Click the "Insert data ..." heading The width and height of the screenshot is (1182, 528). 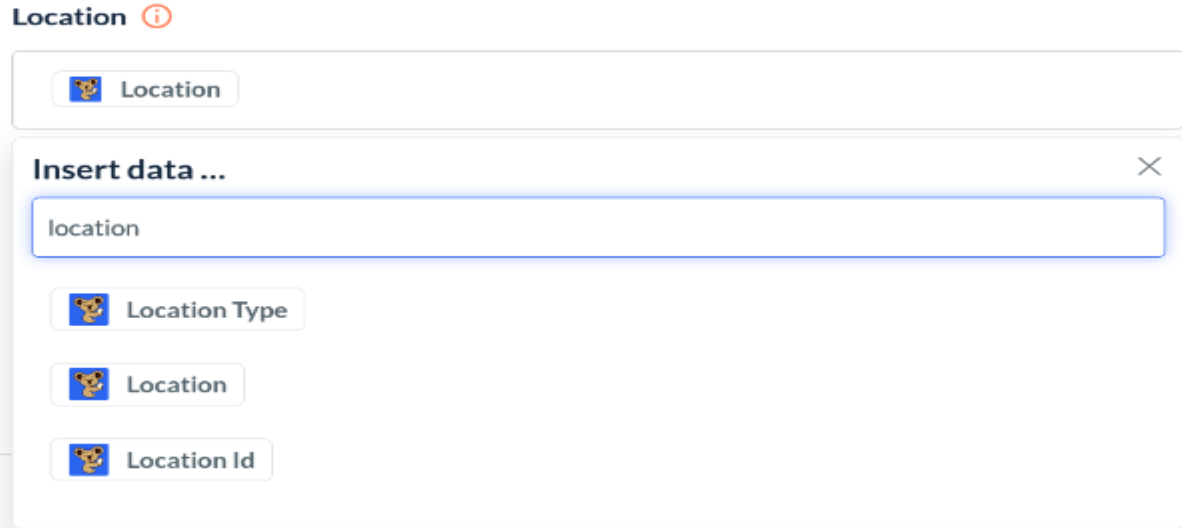129,169
